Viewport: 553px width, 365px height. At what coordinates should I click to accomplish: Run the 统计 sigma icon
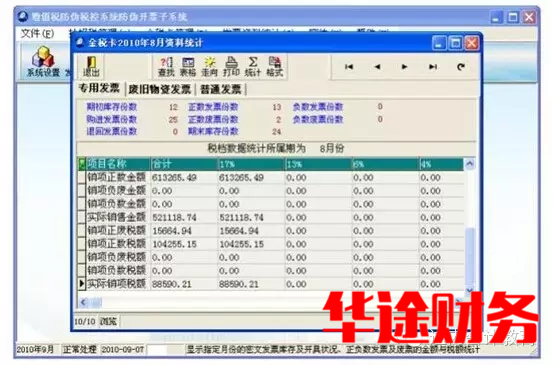coord(253,67)
